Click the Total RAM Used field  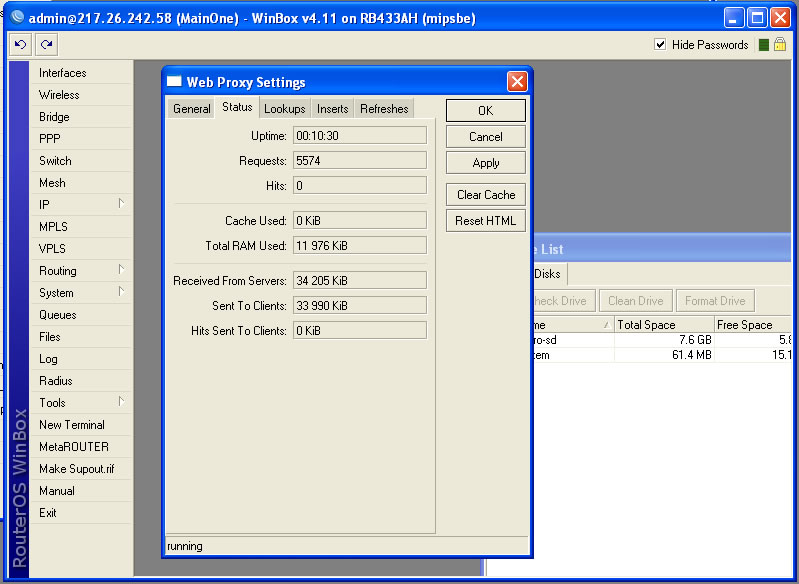click(360, 246)
